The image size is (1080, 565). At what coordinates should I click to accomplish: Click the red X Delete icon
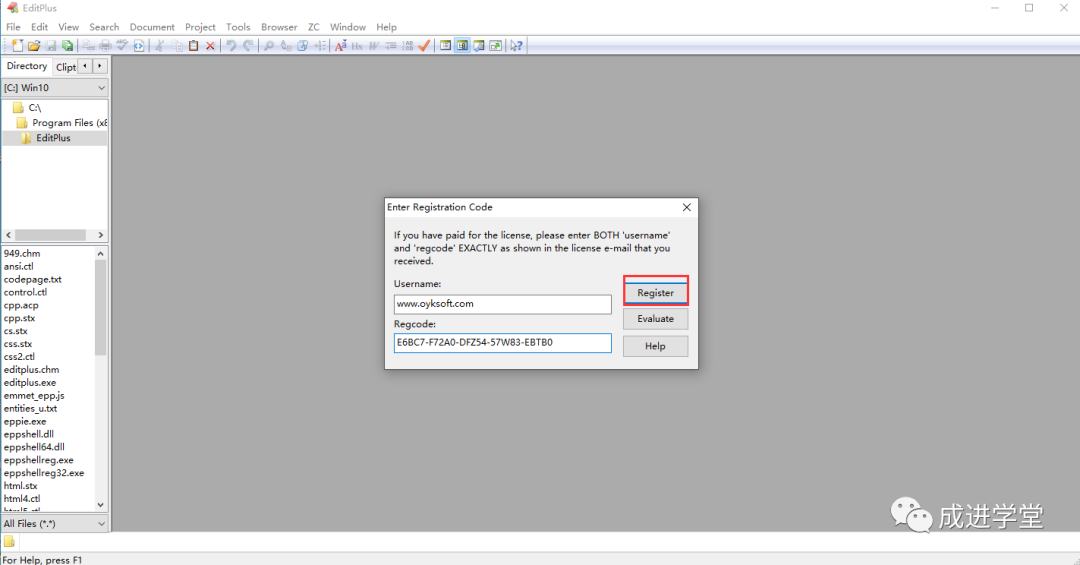coord(210,45)
